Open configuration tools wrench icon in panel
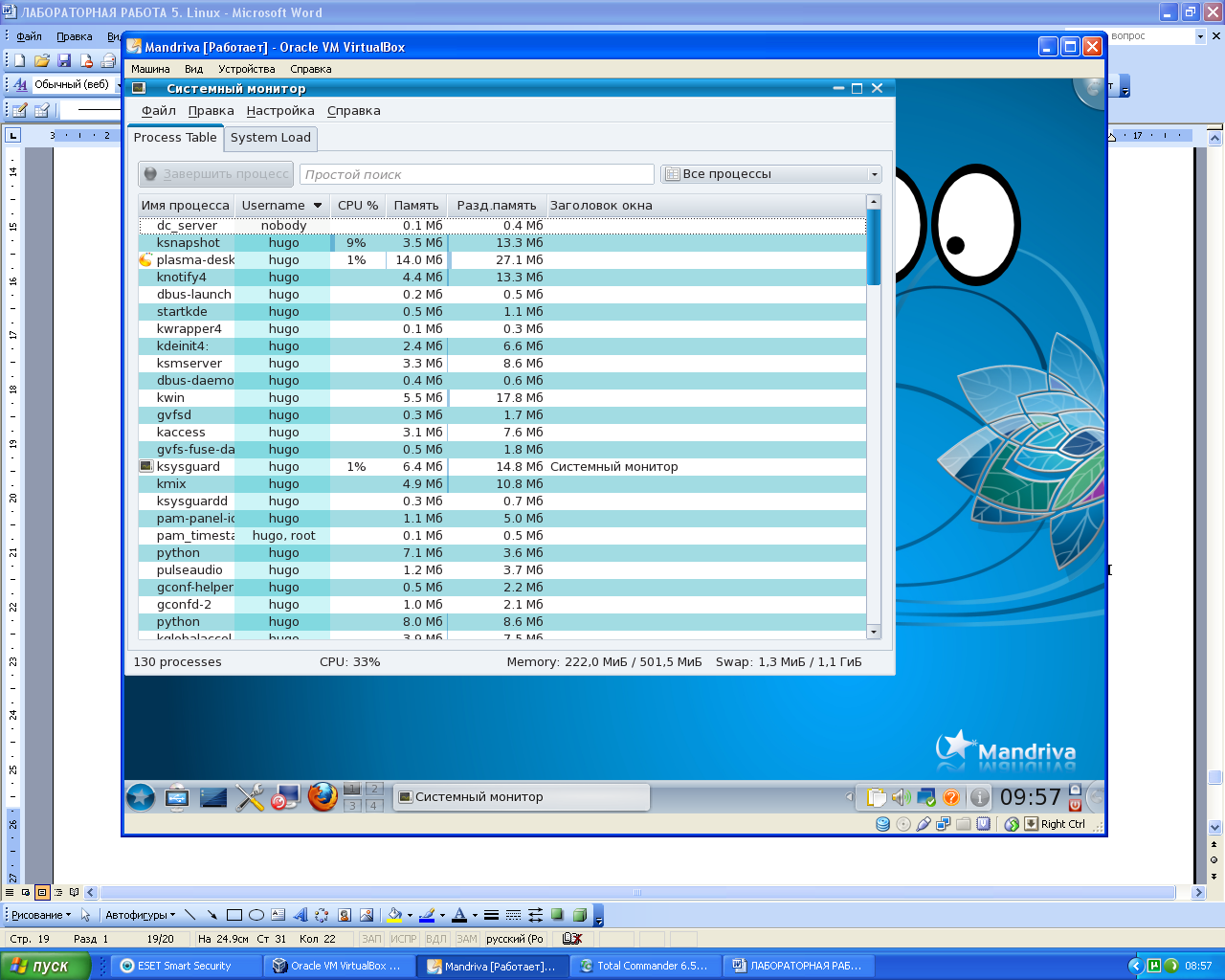 click(250, 797)
